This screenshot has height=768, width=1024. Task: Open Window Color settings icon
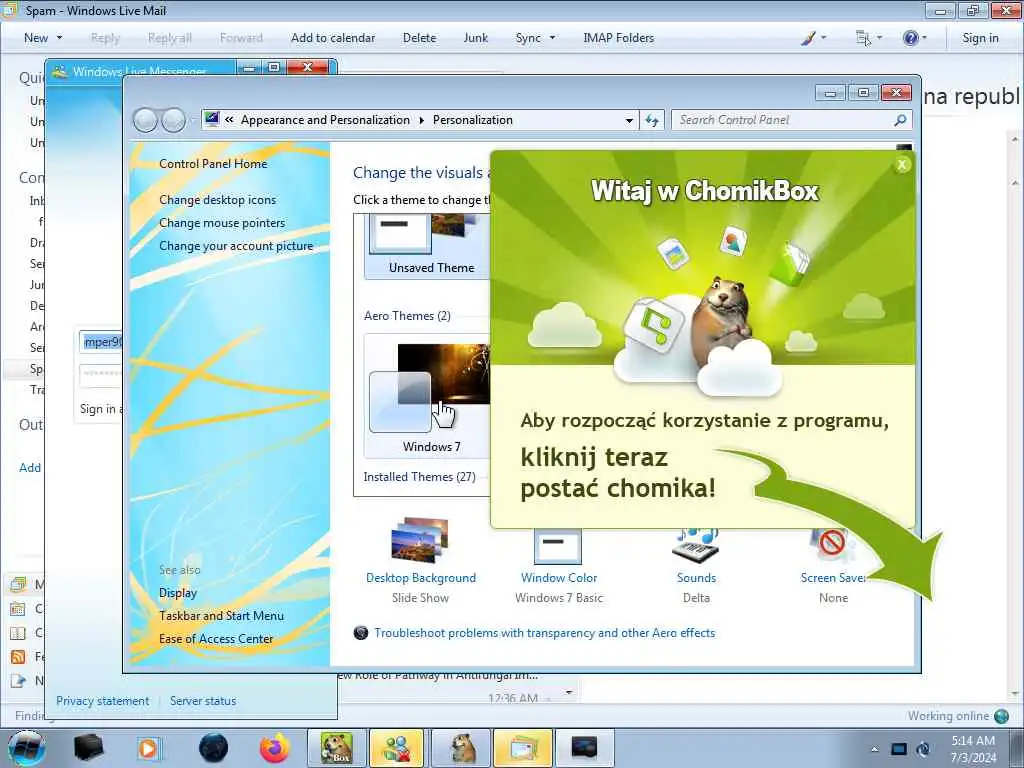(558, 546)
